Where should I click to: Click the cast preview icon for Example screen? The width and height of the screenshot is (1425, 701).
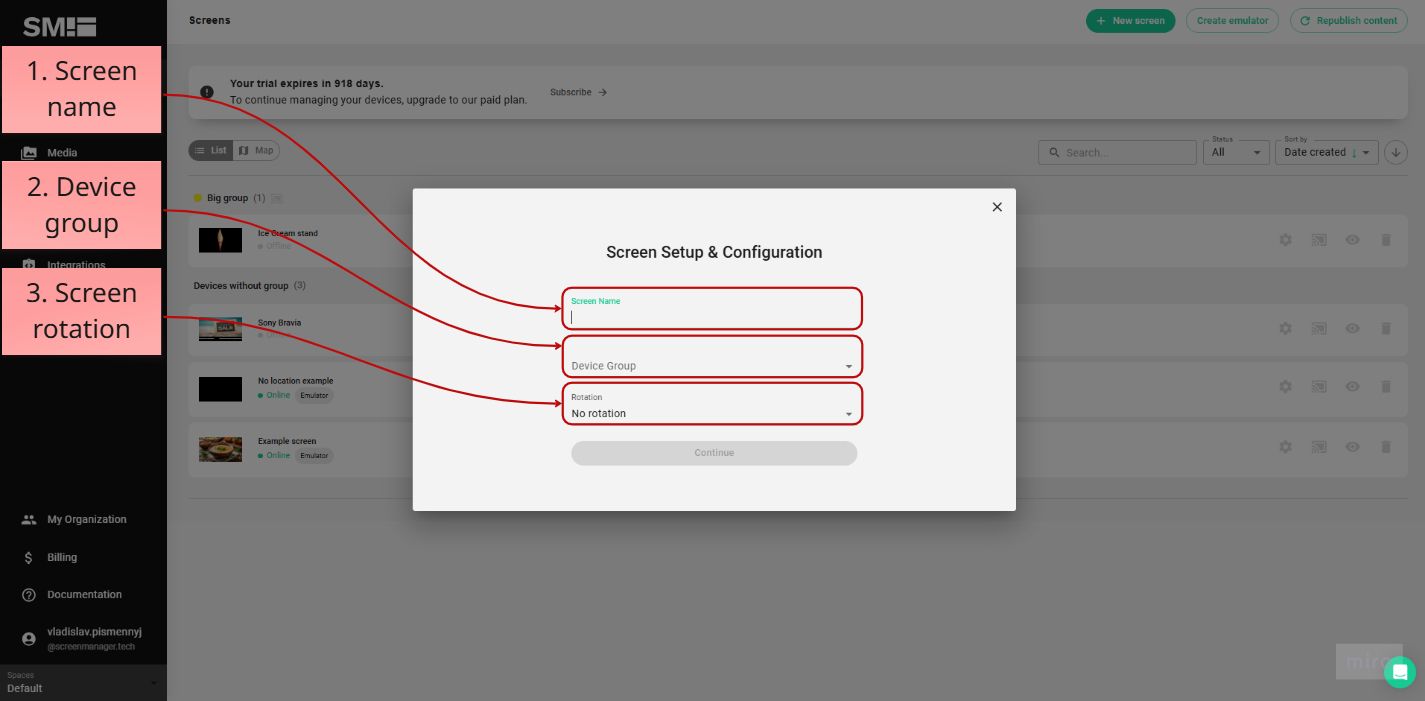point(1319,447)
